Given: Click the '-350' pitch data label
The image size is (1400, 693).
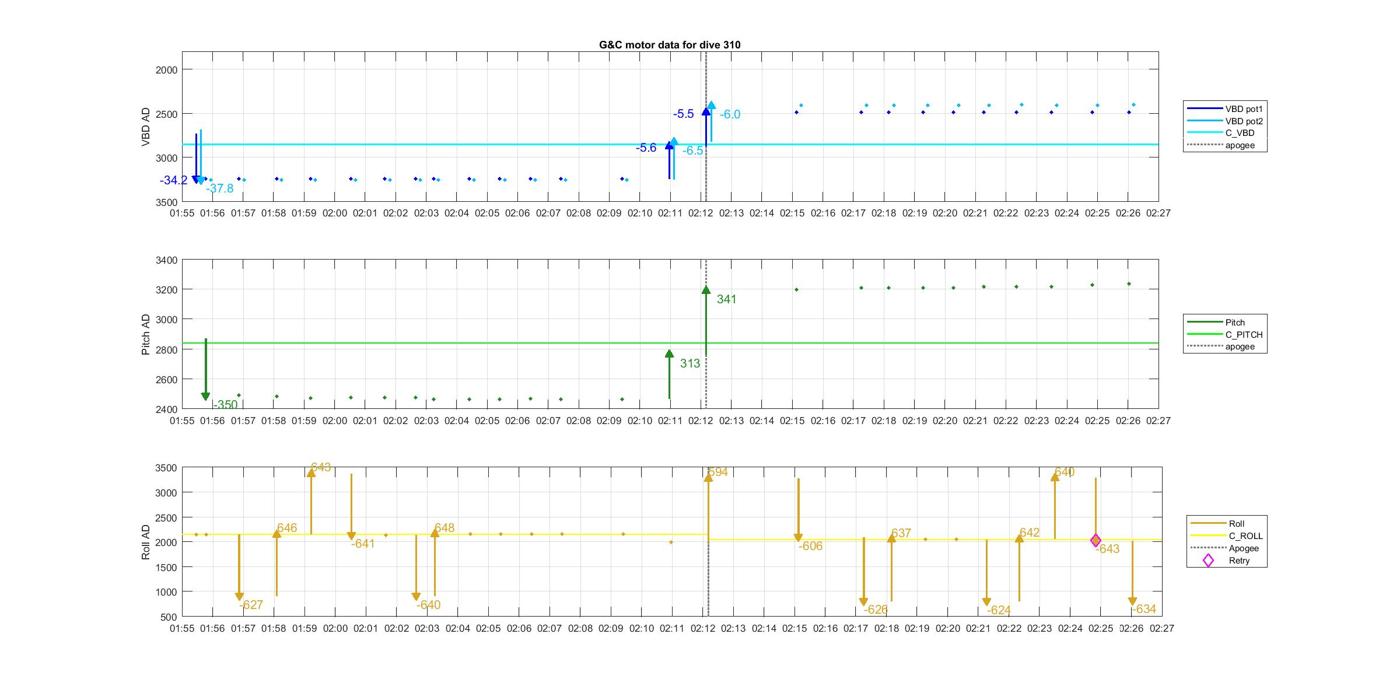Looking at the screenshot, I should (226, 404).
